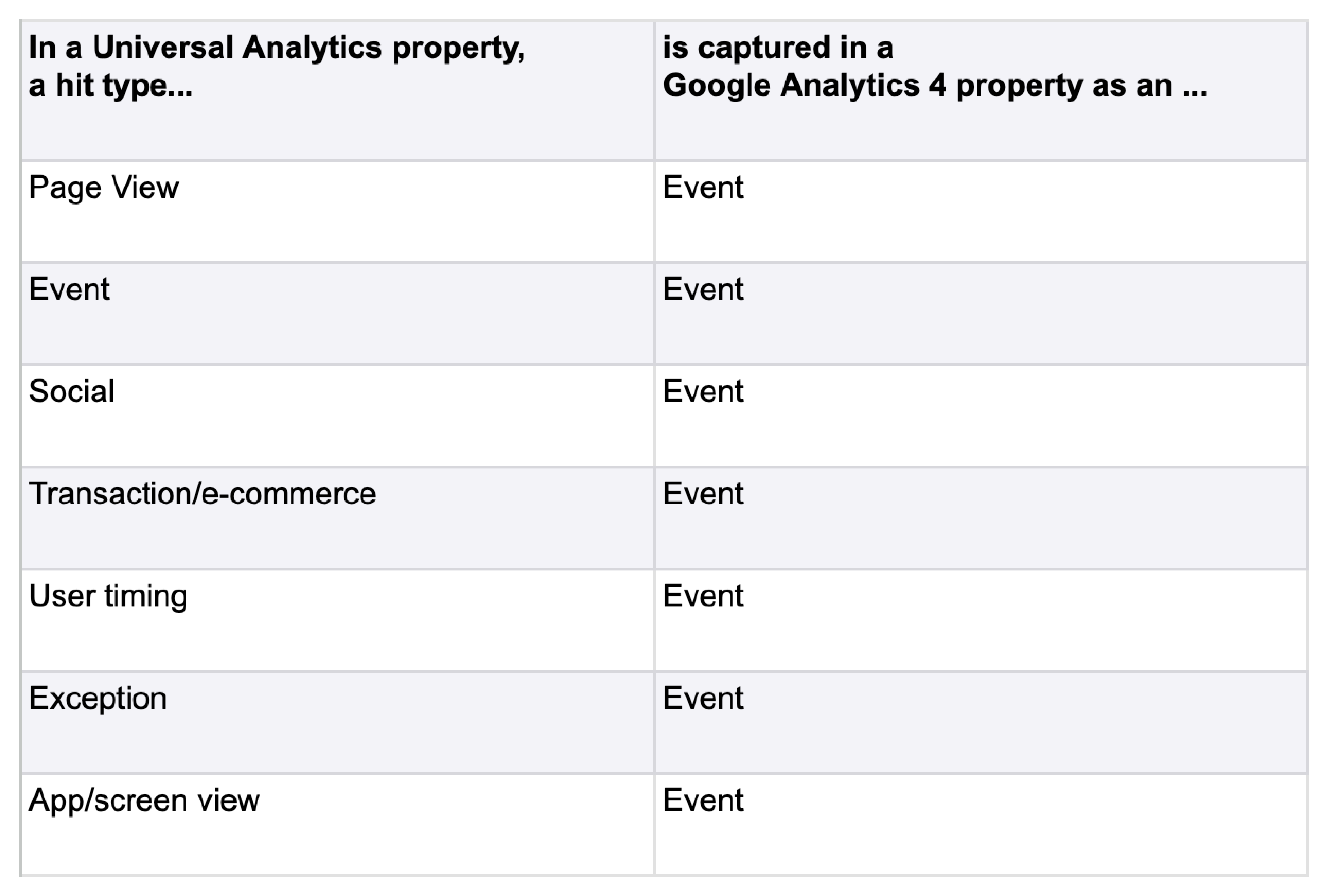Click the 'User timing' cell
1328x896 pixels.
point(108,596)
